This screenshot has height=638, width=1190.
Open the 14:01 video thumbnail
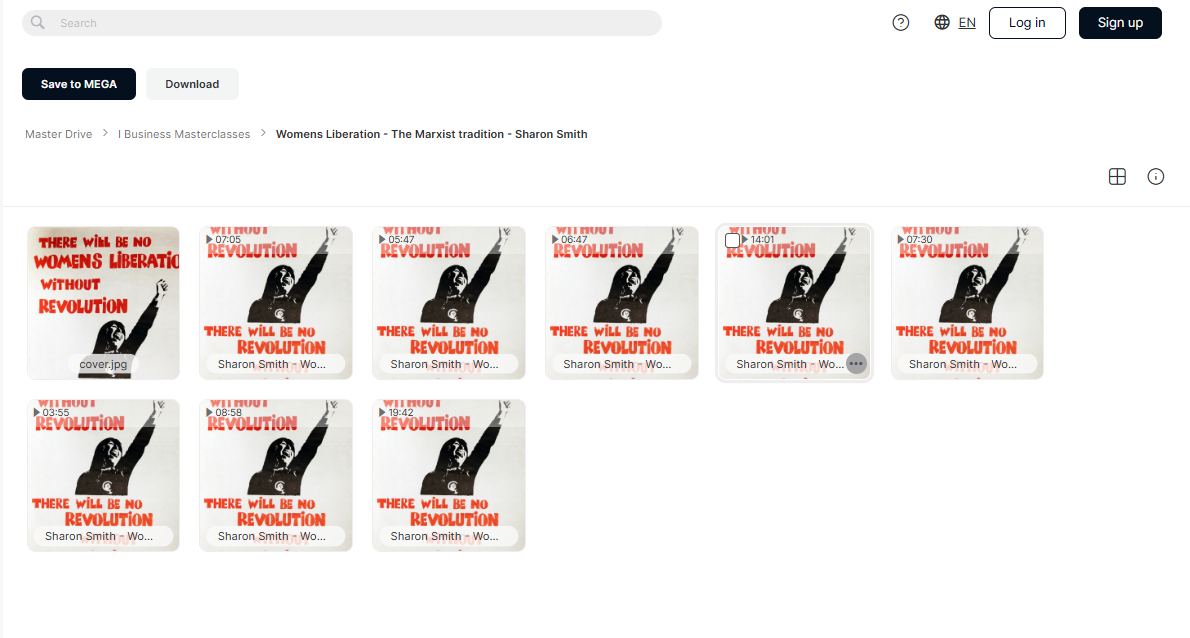pos(794,303)
